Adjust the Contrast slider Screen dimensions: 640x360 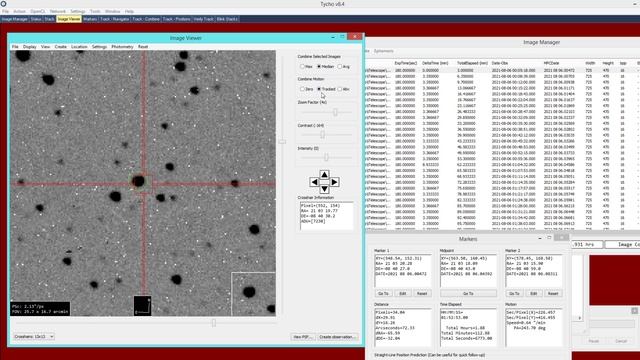click(x=322, y=135)
